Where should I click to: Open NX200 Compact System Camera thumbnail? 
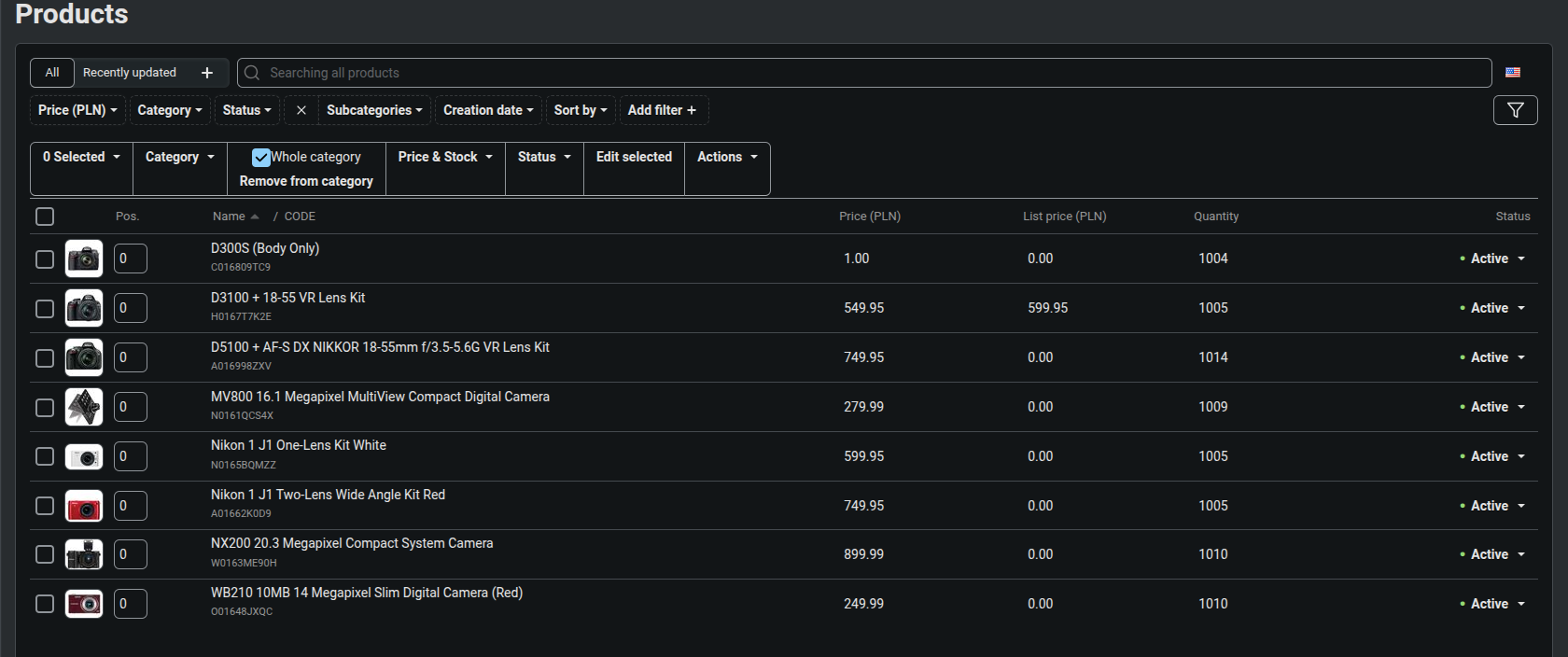click(84, 554)
